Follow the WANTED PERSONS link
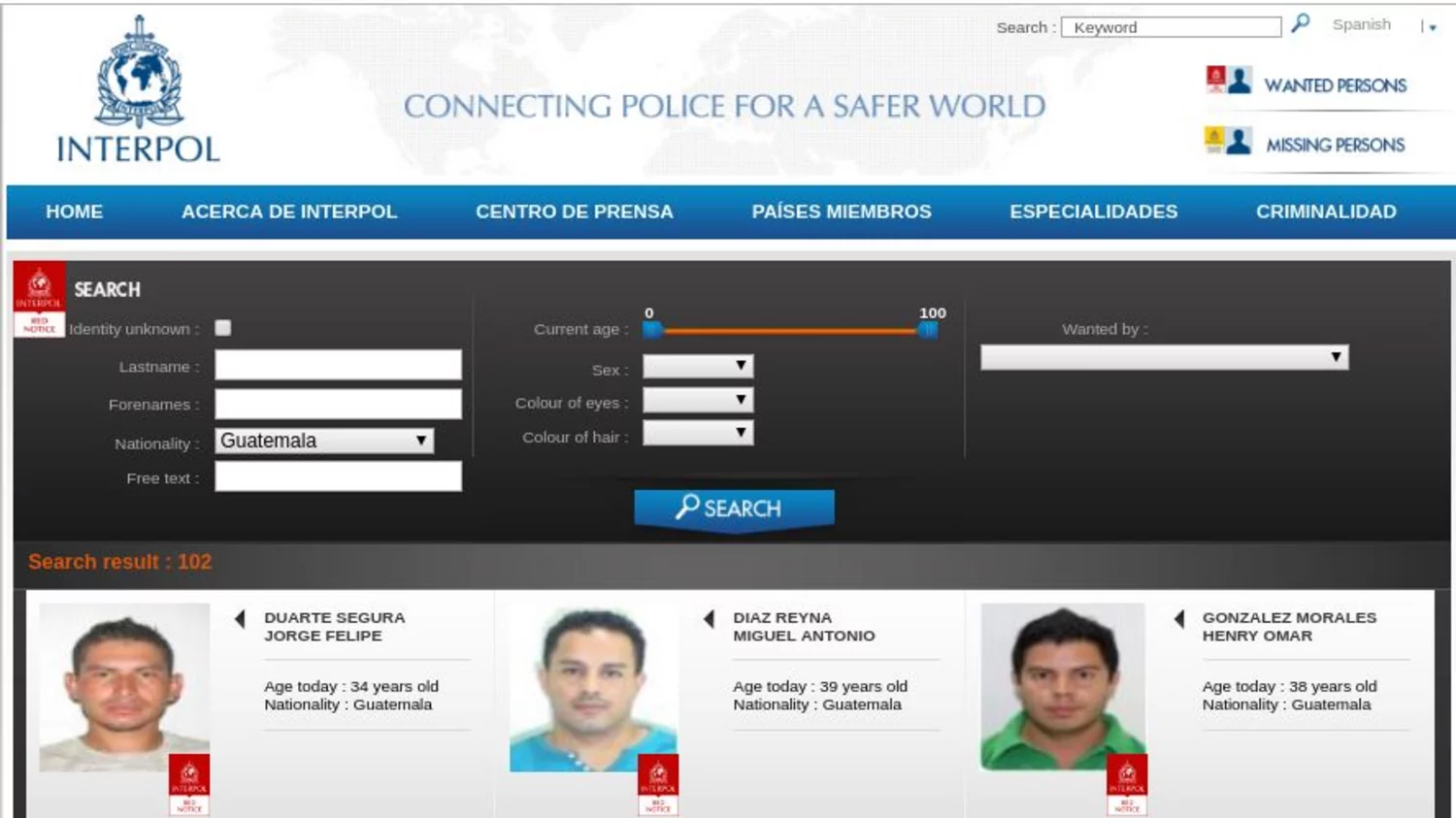 point(1335,85)
